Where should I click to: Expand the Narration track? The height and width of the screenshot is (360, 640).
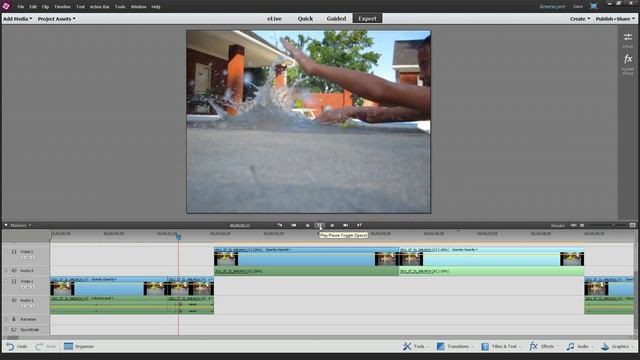point(6,319)
